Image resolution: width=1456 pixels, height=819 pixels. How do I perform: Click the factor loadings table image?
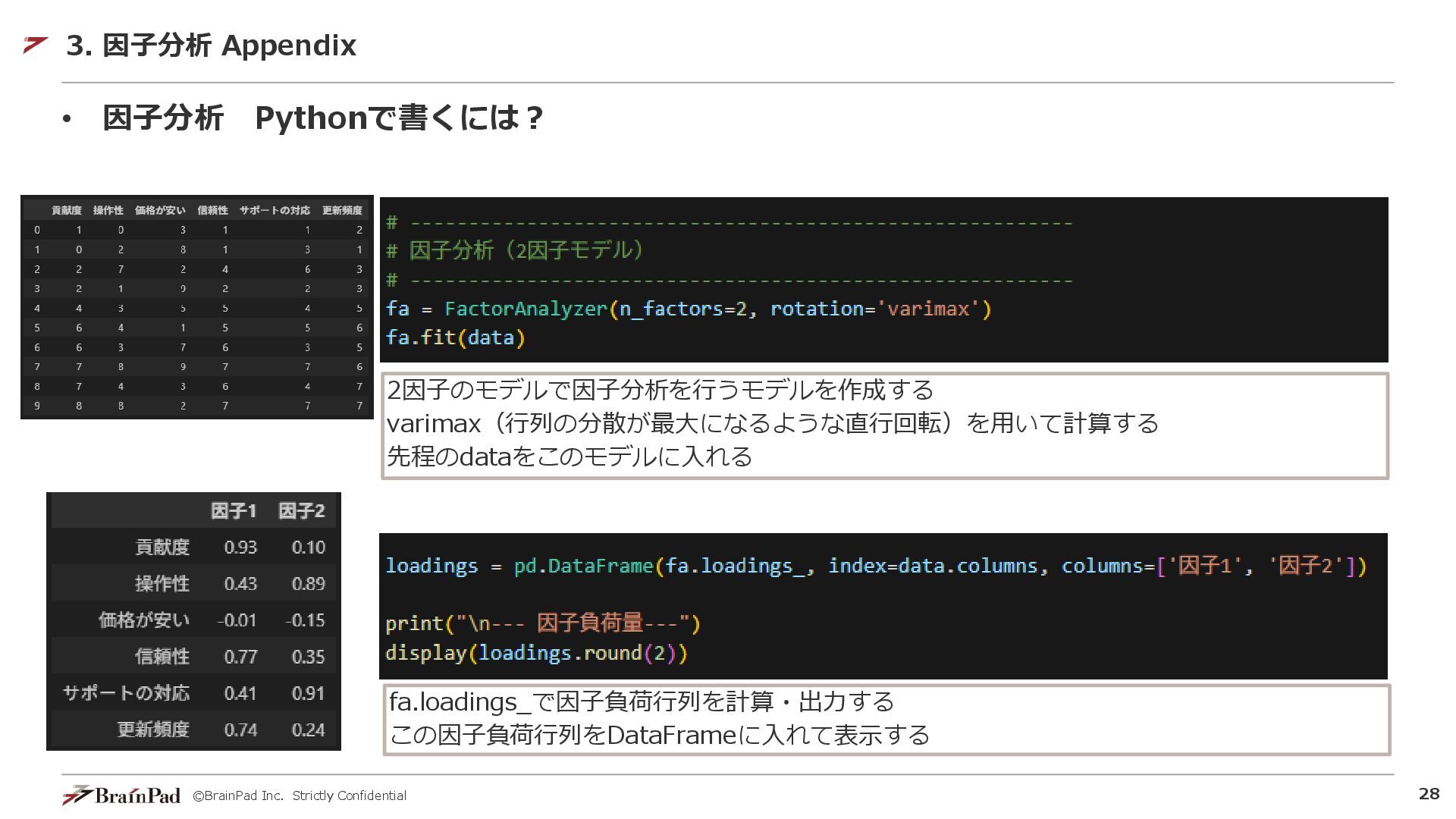tap(193, 621)
